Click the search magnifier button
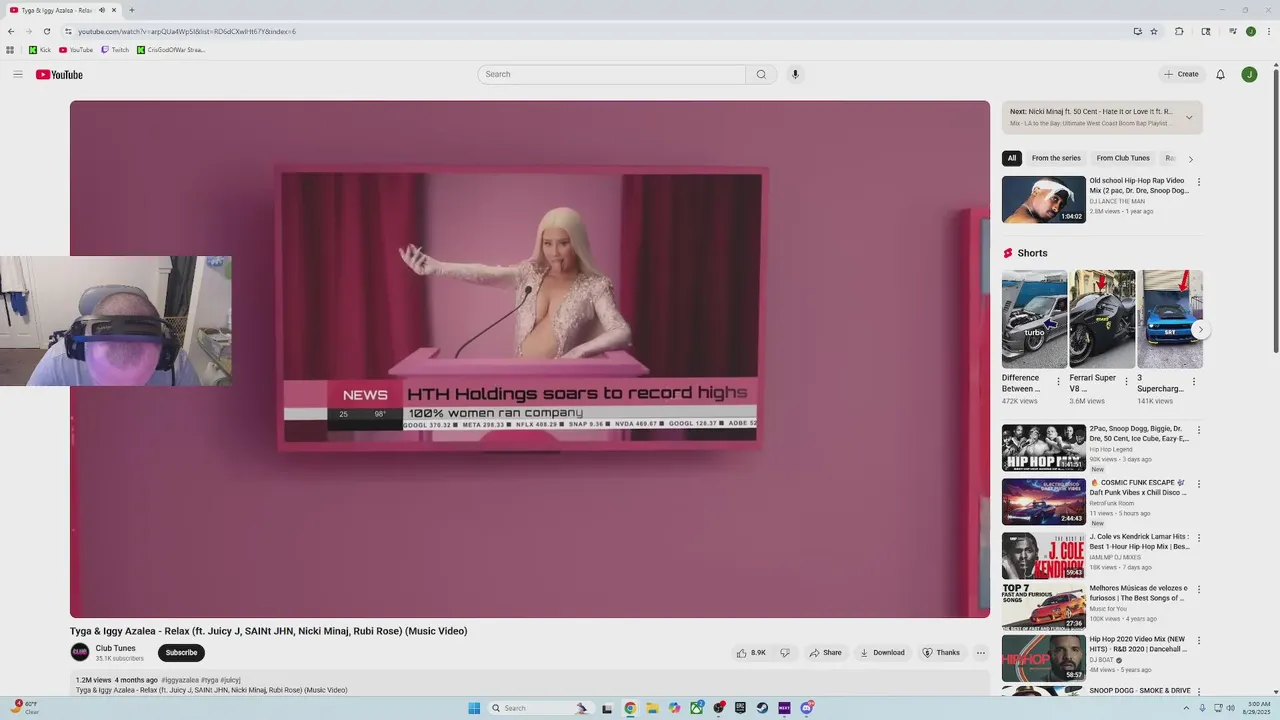This screenshot has width=1280, height=720. [761, 74]
